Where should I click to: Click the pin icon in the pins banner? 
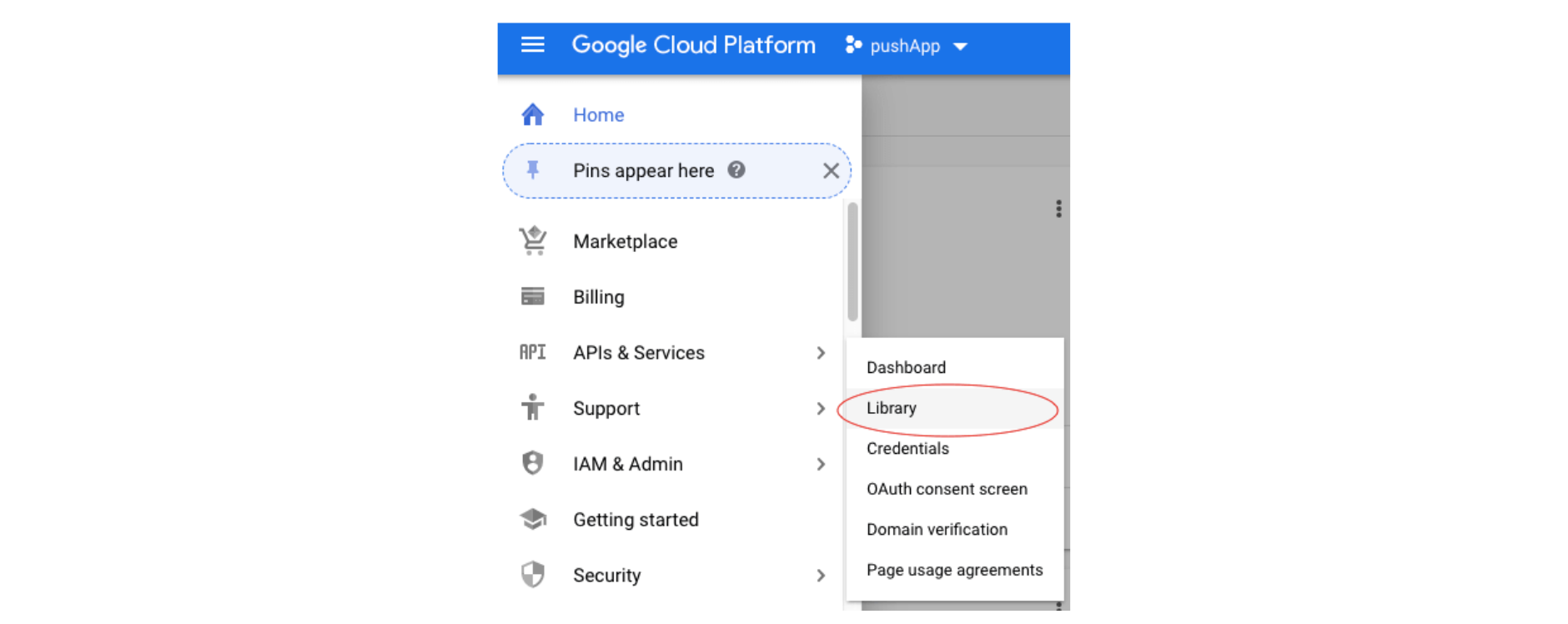coord(533,170)
